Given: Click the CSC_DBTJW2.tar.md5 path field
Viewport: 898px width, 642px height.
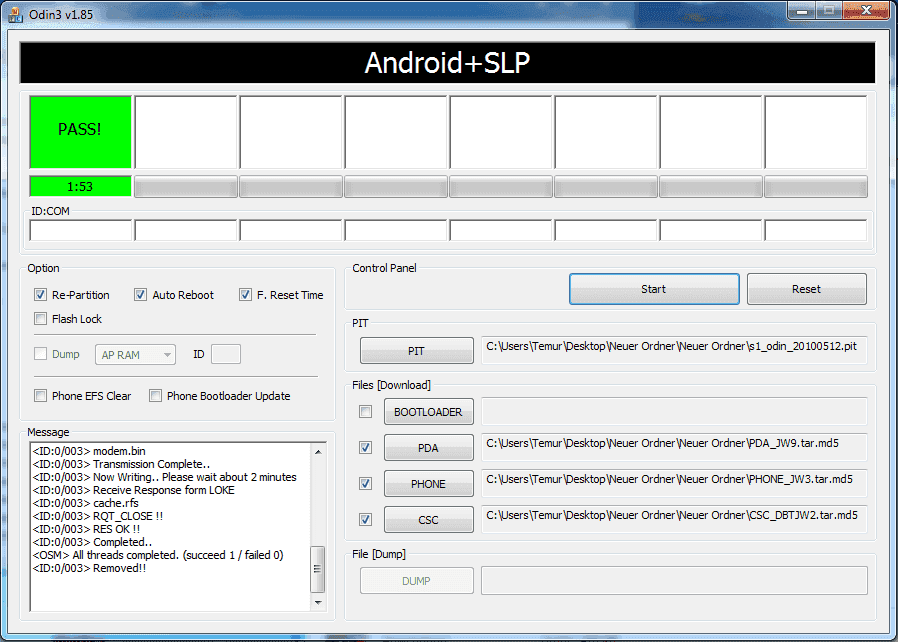Looking at the screenshot, I should coord(674,519).
